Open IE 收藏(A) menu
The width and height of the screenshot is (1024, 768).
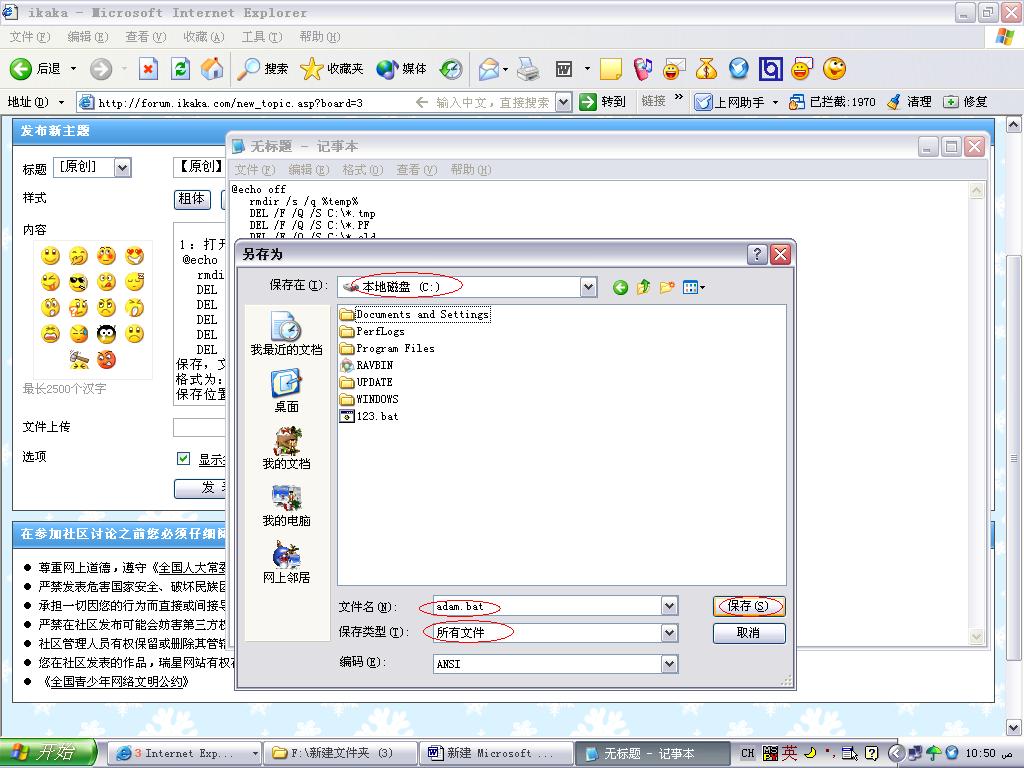[x=204, y=37]
